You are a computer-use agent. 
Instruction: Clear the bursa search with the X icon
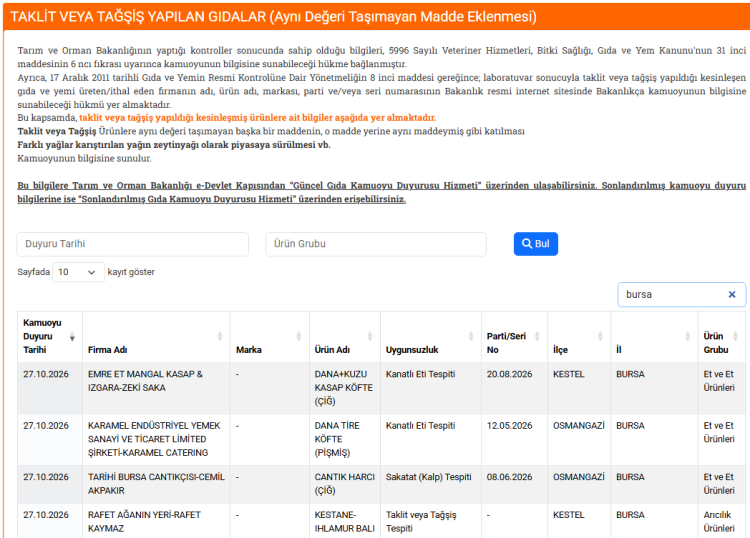tap(731, 295)
